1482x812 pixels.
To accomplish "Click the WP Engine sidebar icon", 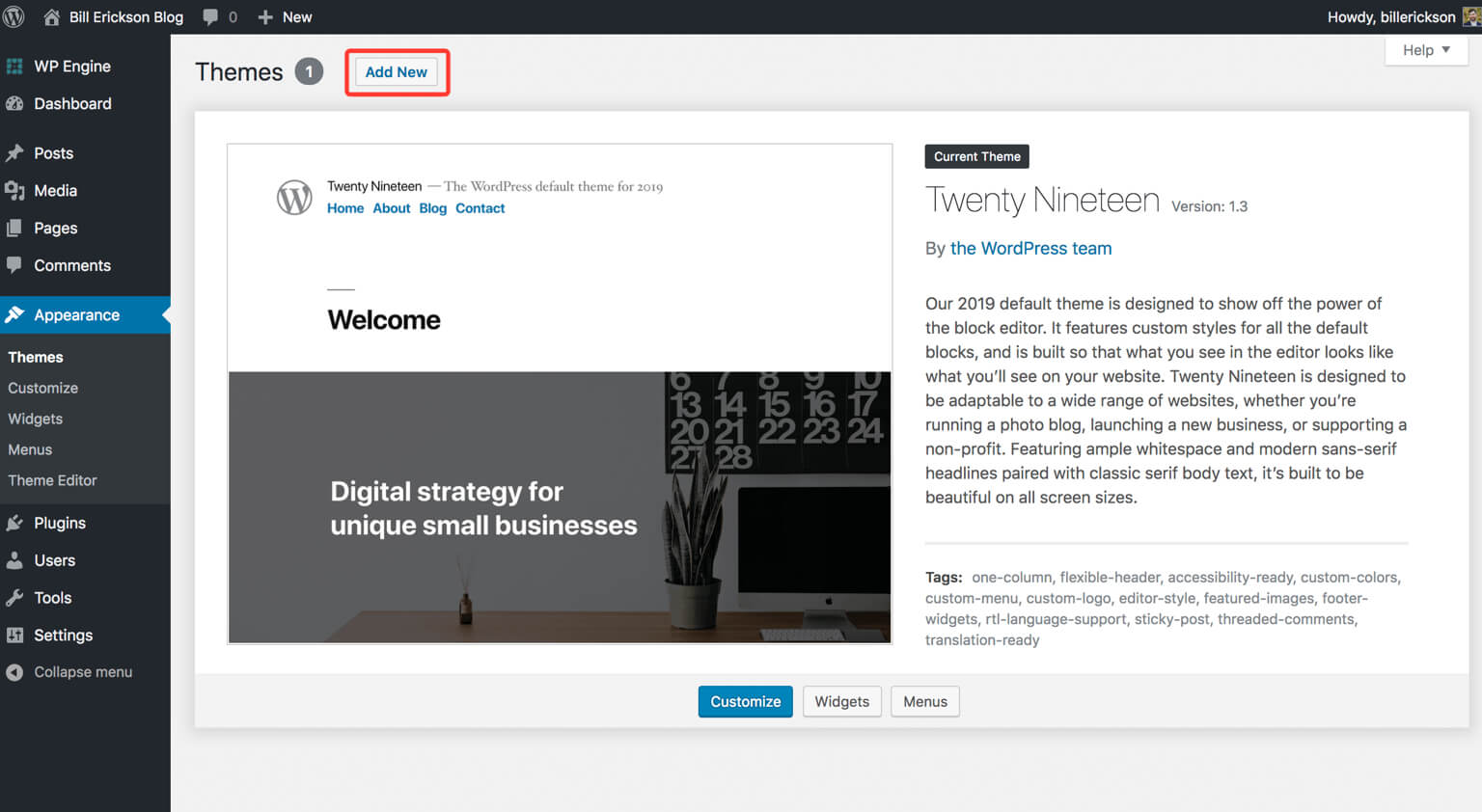I will pos(14,67).
